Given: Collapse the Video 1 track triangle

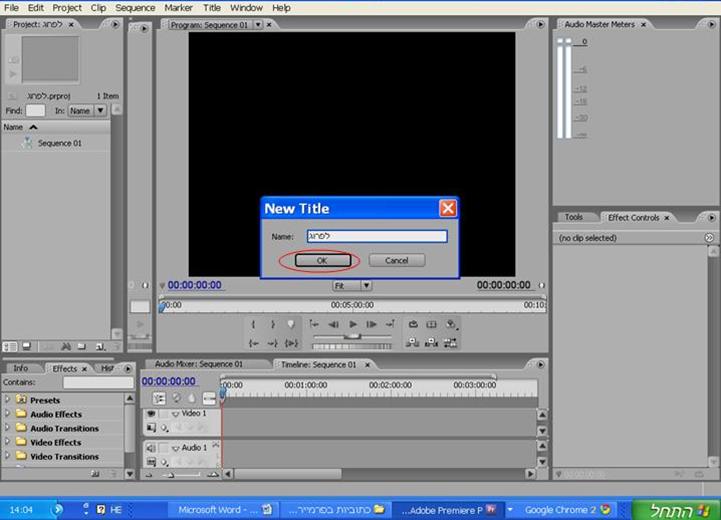Looking at the screenshot, I should tap(175, 414).
